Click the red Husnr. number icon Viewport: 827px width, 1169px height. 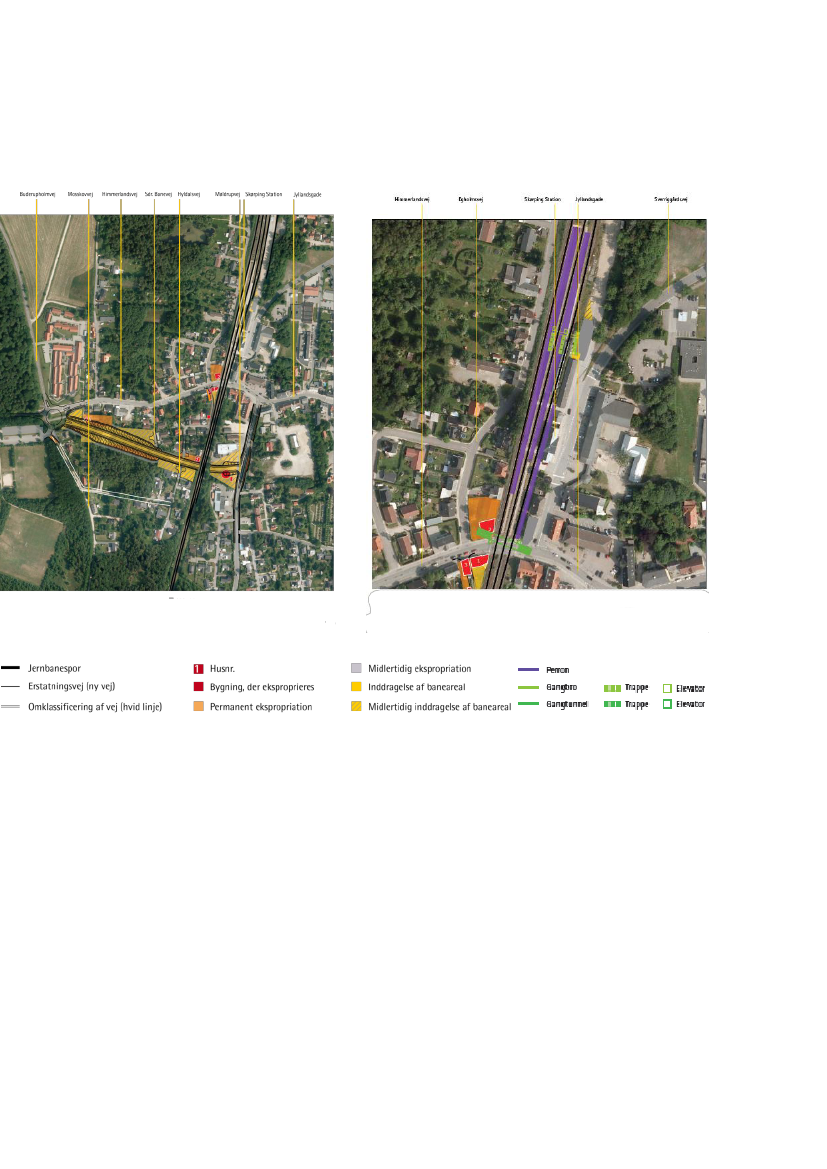(198, 668)
